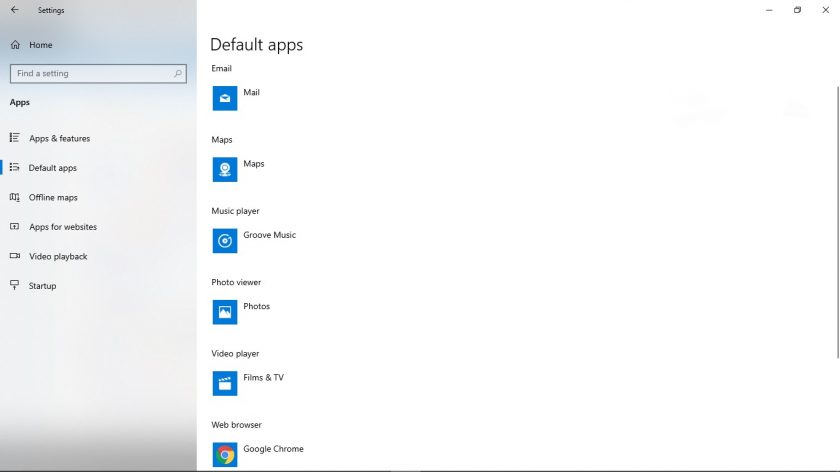The width and height of the screenshot is (840, 472).
Task: Click the Apps category header in sidebar
Action: point(20,102)
